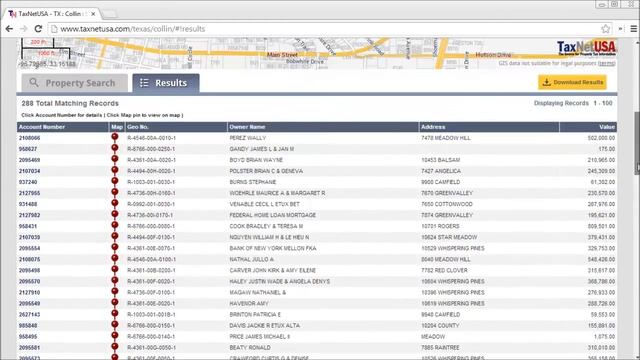The image size is (640, 360).
Task: Select the TaxNetUSA browser tab
Action: (x=51, y=14)
